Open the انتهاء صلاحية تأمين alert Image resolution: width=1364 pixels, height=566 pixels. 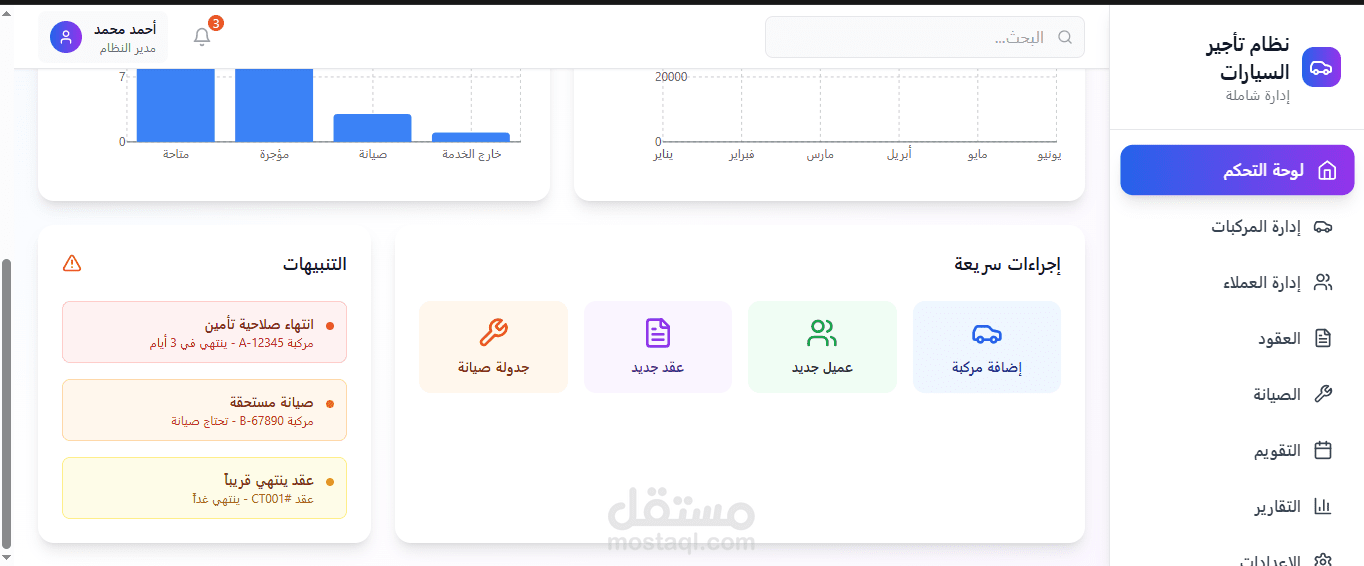coord(204,332)
